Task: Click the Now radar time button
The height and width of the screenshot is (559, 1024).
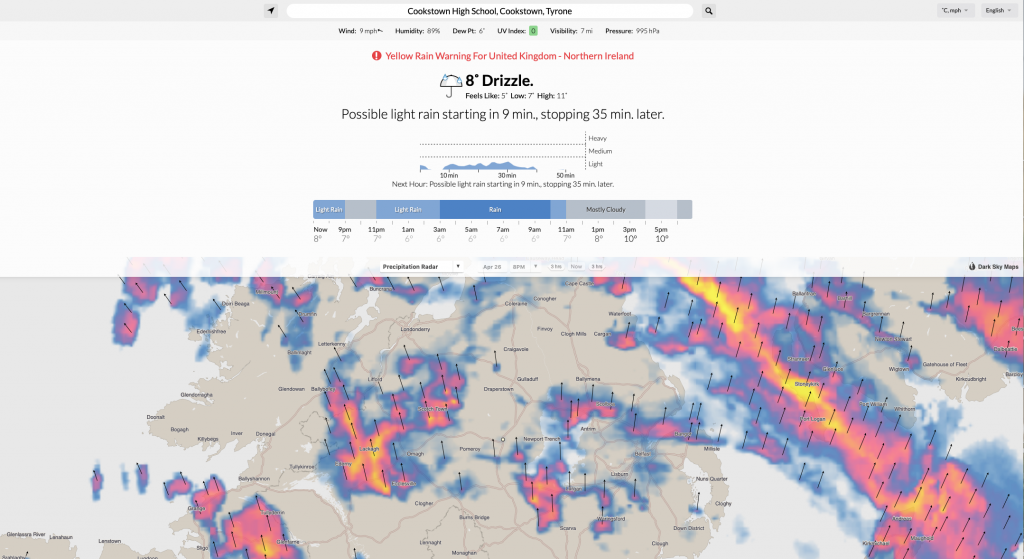Action: point(576,266)
